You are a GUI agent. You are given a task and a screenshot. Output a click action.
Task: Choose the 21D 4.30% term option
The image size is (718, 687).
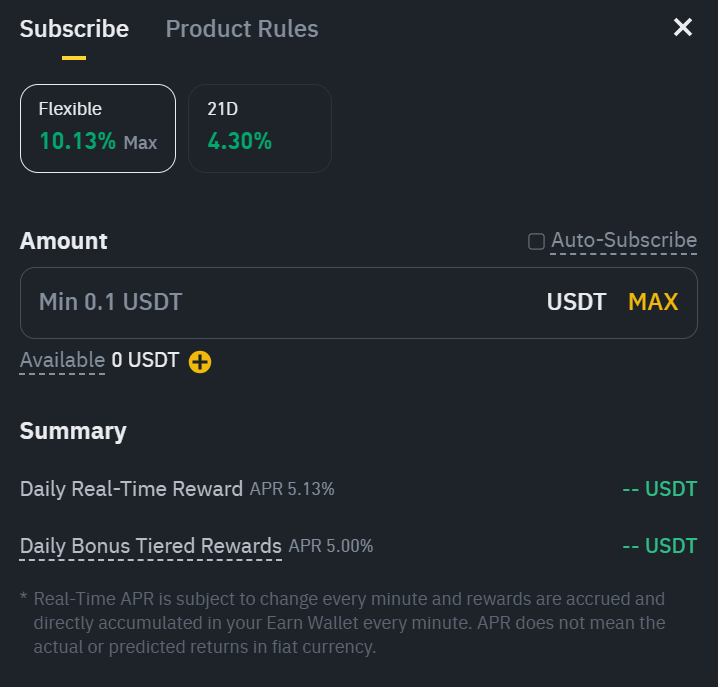(x=259, y=128)
